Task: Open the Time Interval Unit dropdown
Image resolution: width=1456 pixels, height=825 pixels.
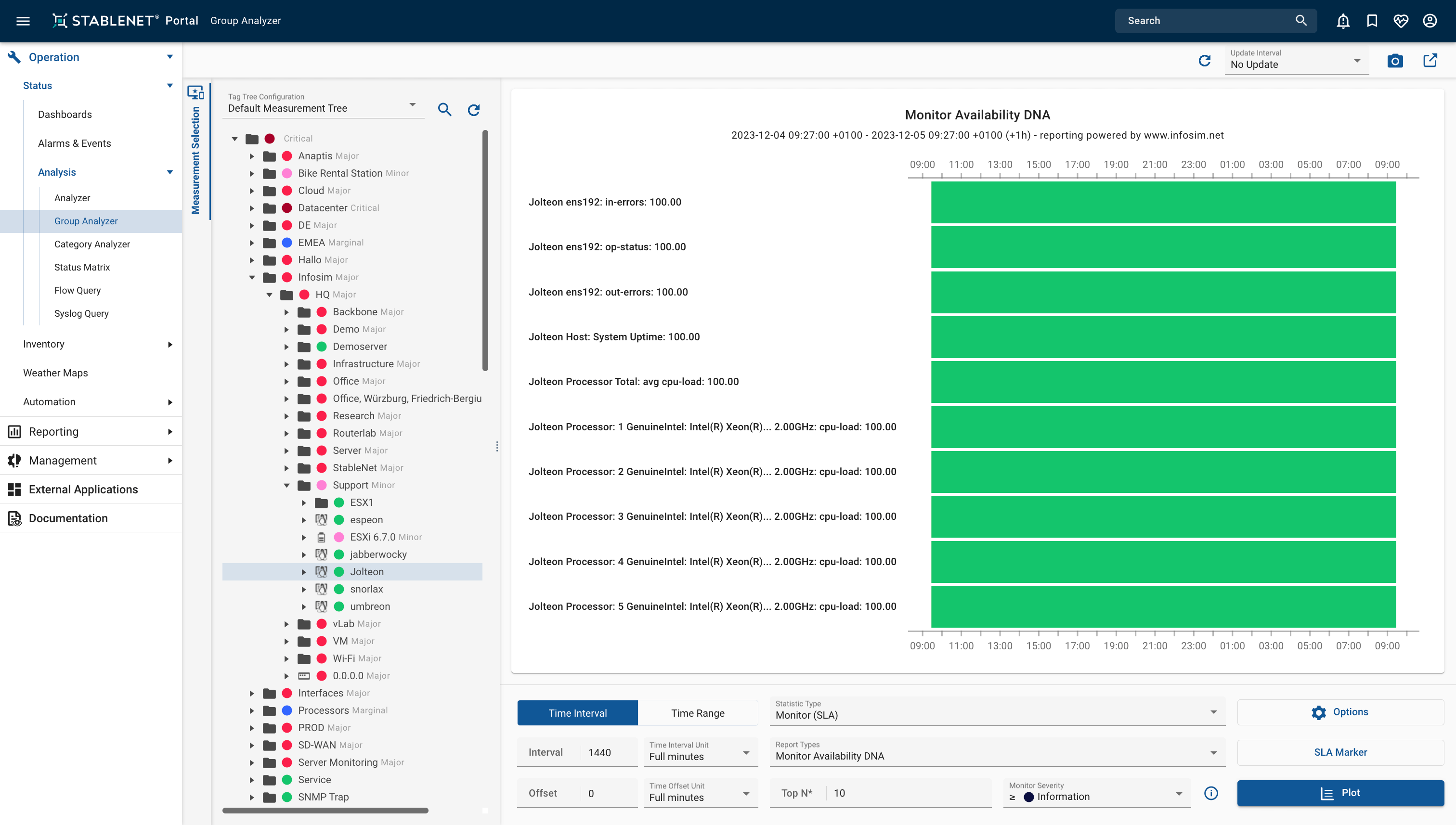Action: pos(701,751)
